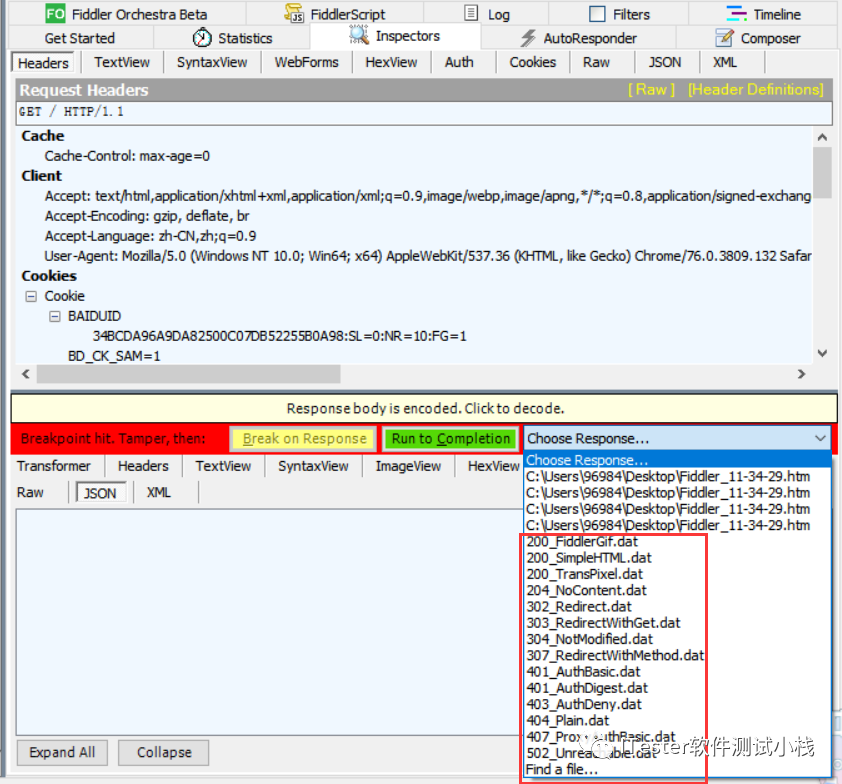This screenshot has height=784, width=842.
Task: Open the Header Definitions link
Action: point(756,90)
